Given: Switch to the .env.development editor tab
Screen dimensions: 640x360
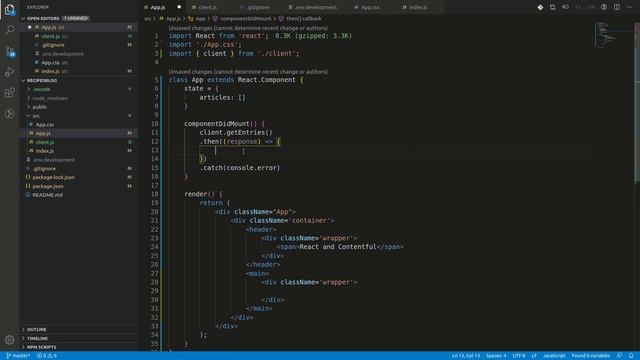Looking at the screenshot, I should point(314,7).
